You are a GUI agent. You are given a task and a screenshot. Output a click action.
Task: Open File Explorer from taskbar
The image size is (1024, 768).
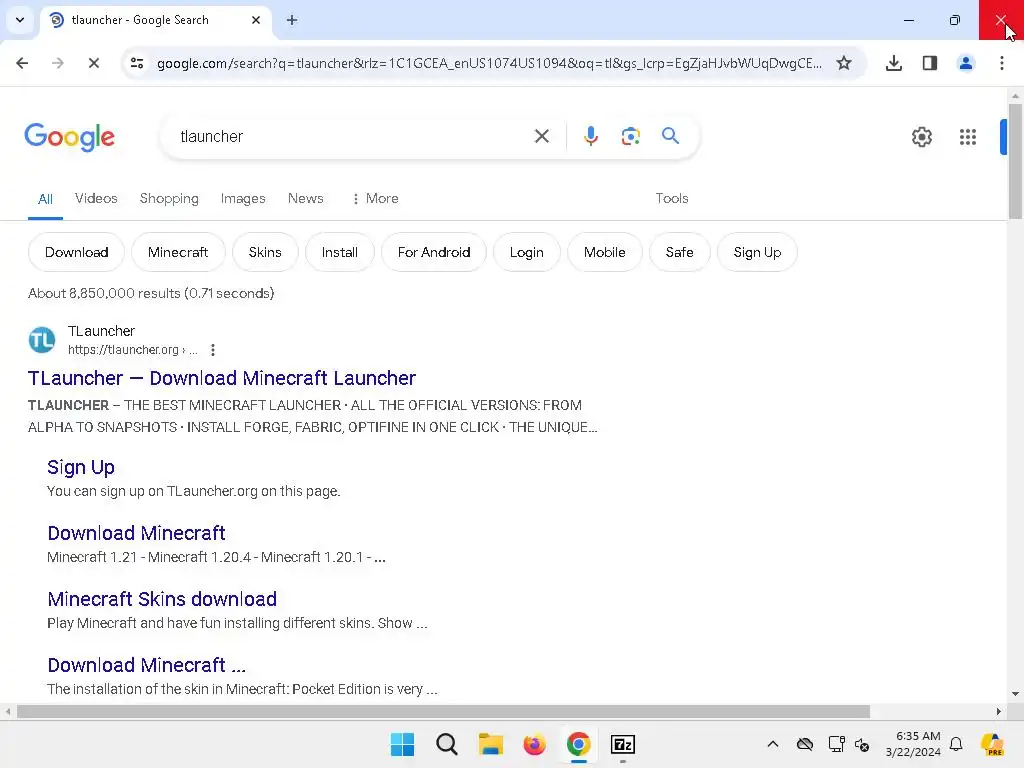point(490,744)
